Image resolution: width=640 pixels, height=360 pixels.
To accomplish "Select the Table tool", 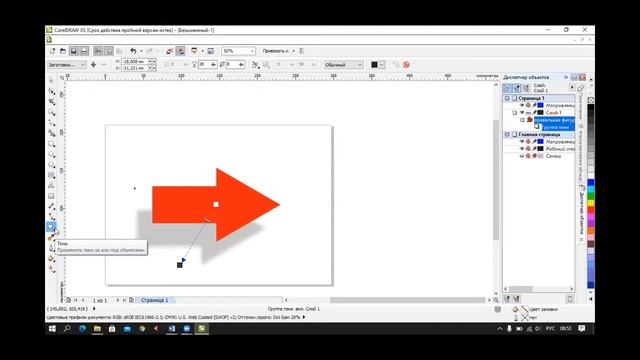I will [x=51, y=196].
